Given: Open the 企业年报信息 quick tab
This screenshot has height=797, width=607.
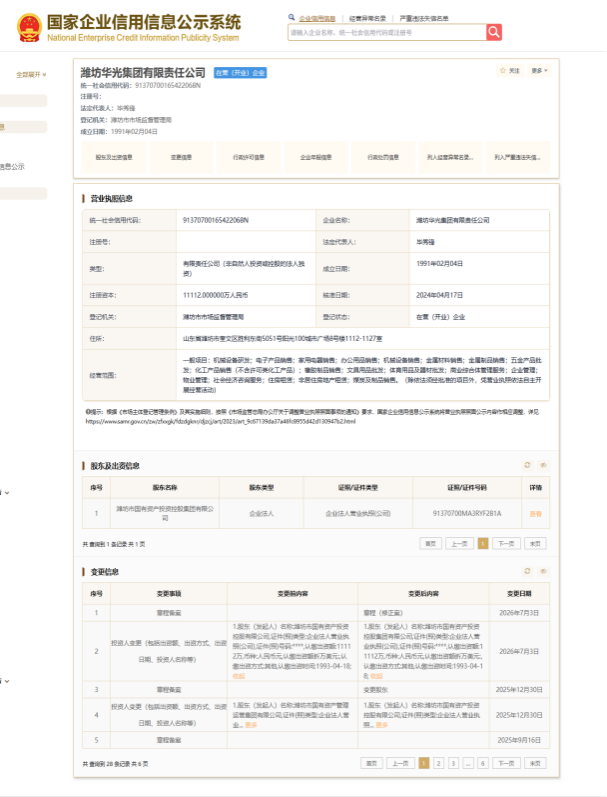Looking at the screenshot, I should click(316, 158).
